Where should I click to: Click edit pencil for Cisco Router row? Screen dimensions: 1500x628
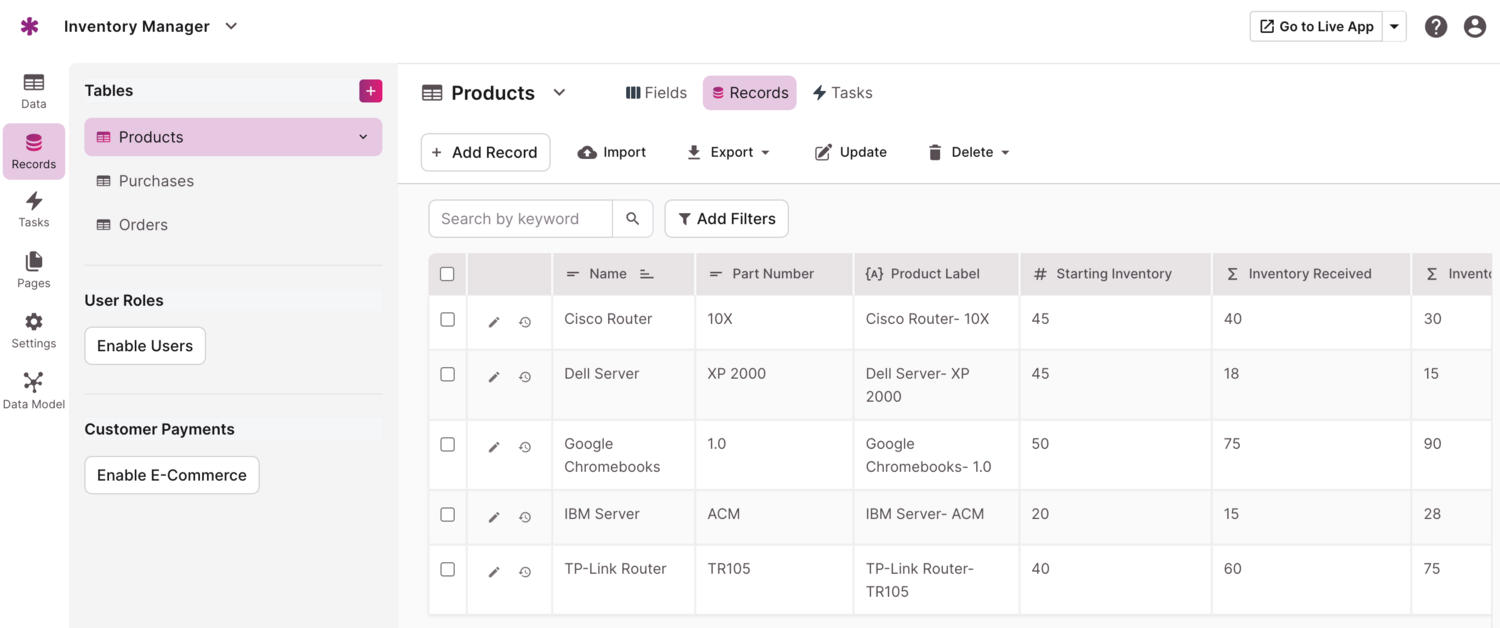pos(494,322)
